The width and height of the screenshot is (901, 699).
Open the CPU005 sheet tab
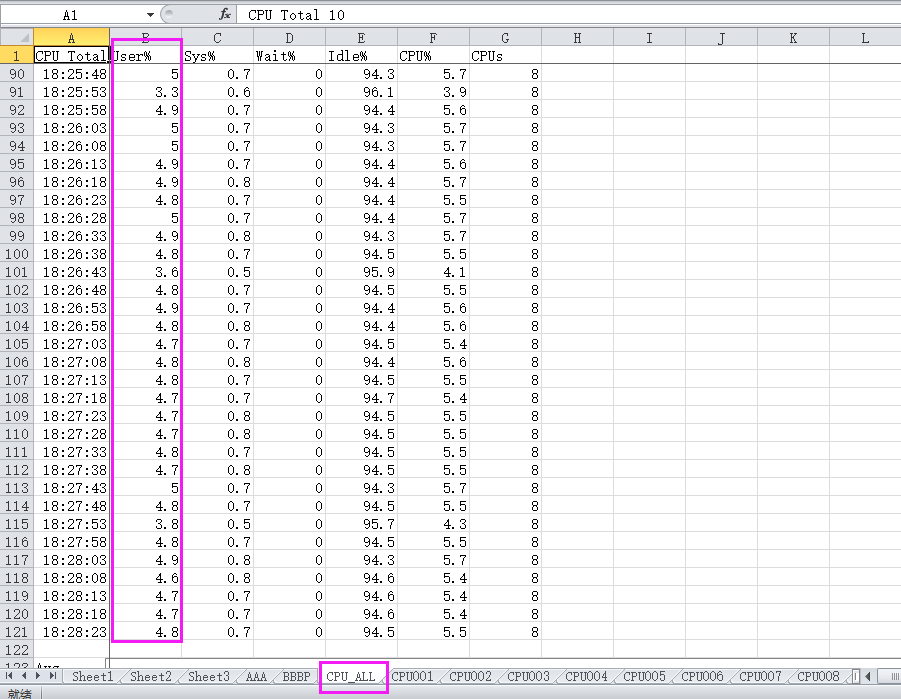(x=644, y=677)
